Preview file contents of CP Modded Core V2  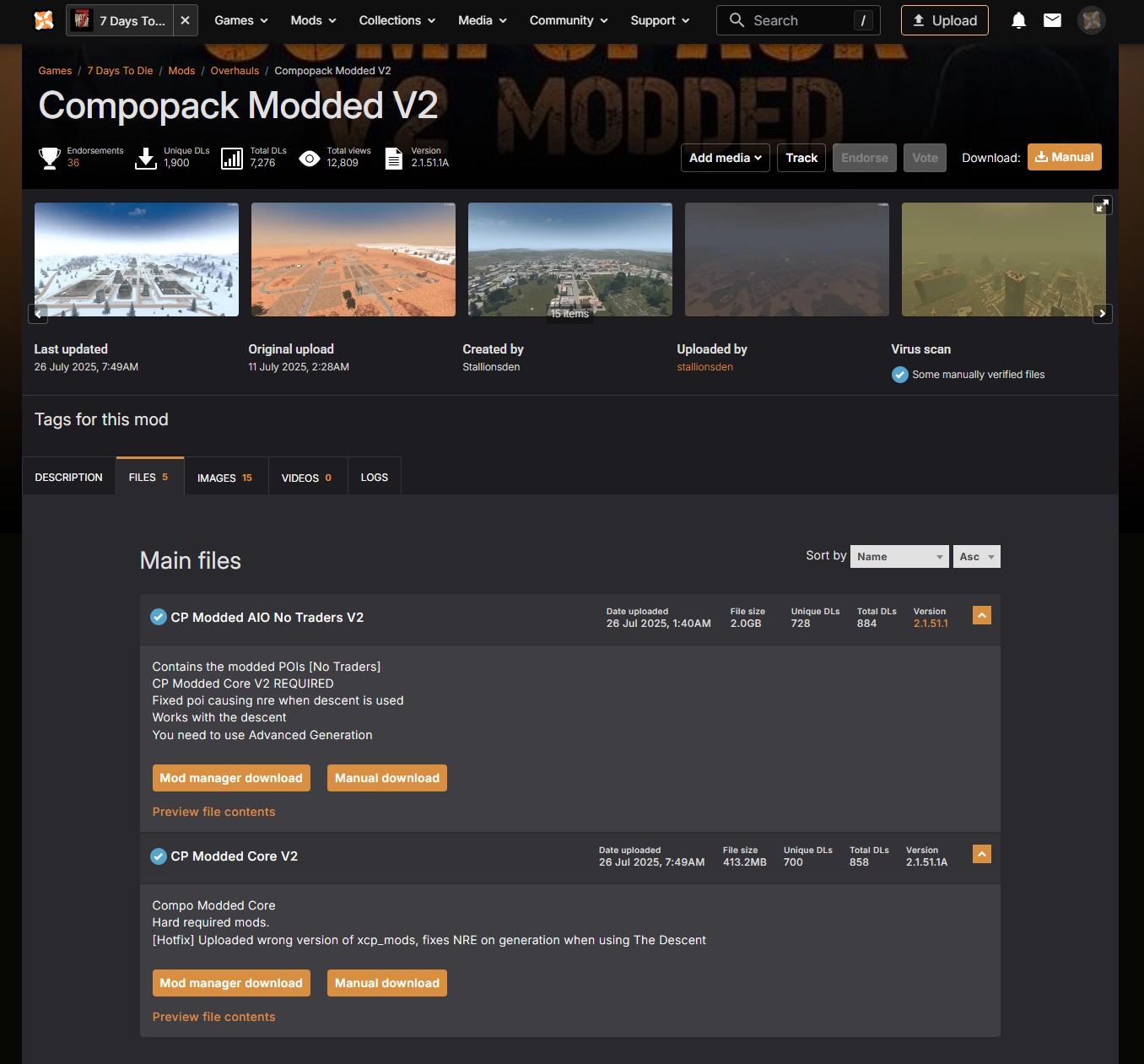coord(213,1017)
